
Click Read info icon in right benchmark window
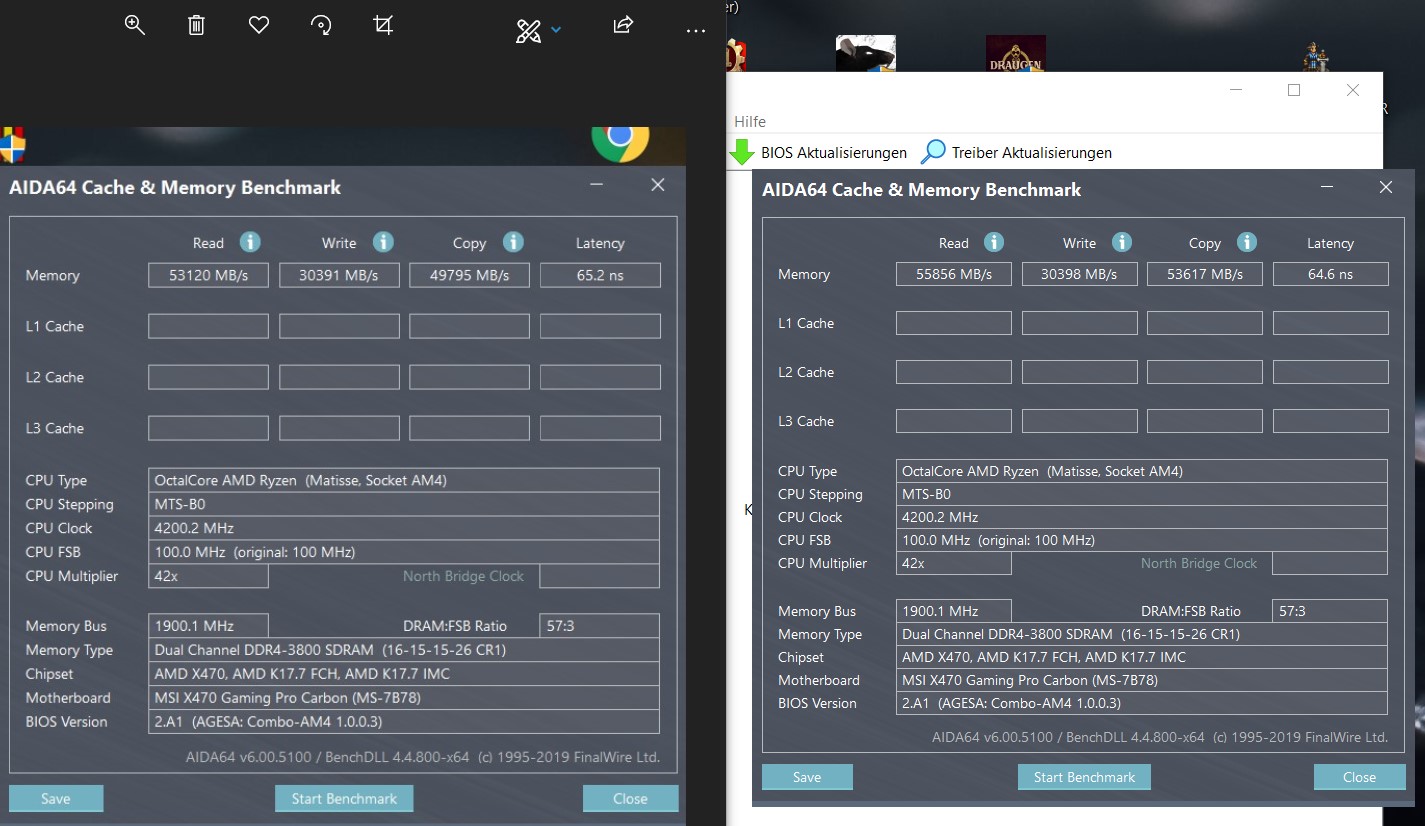click(x=994, y=242)
